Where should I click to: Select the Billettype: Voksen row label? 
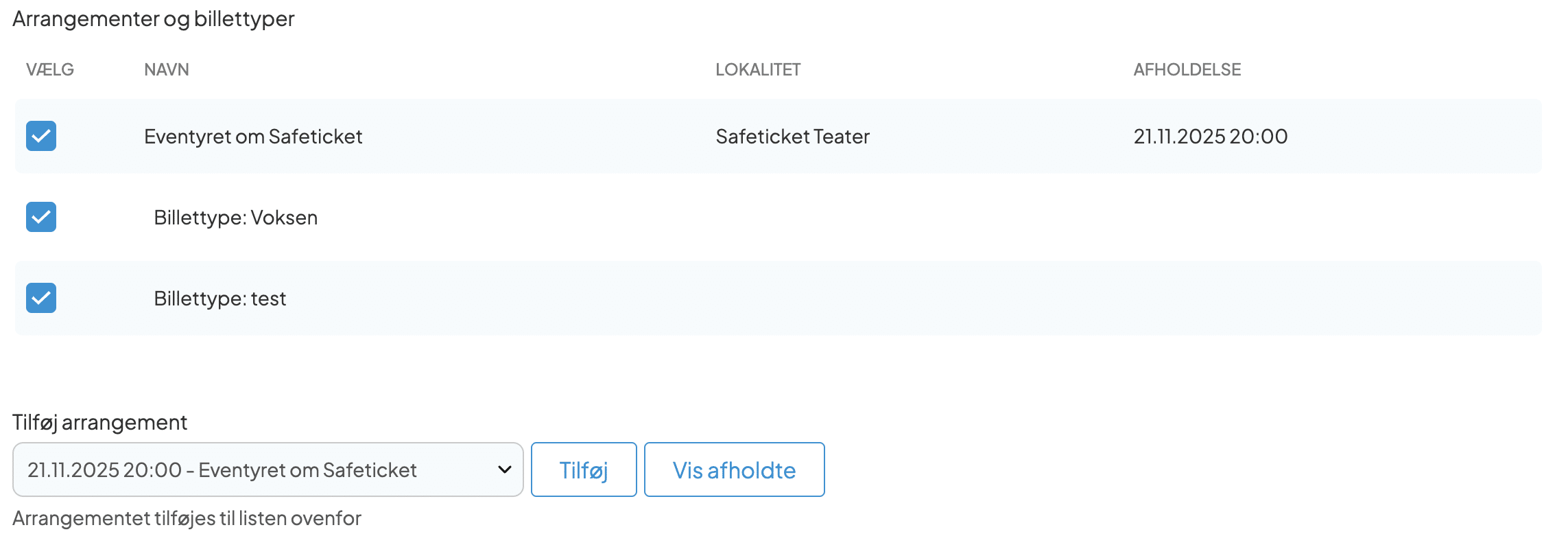[235, 218]
